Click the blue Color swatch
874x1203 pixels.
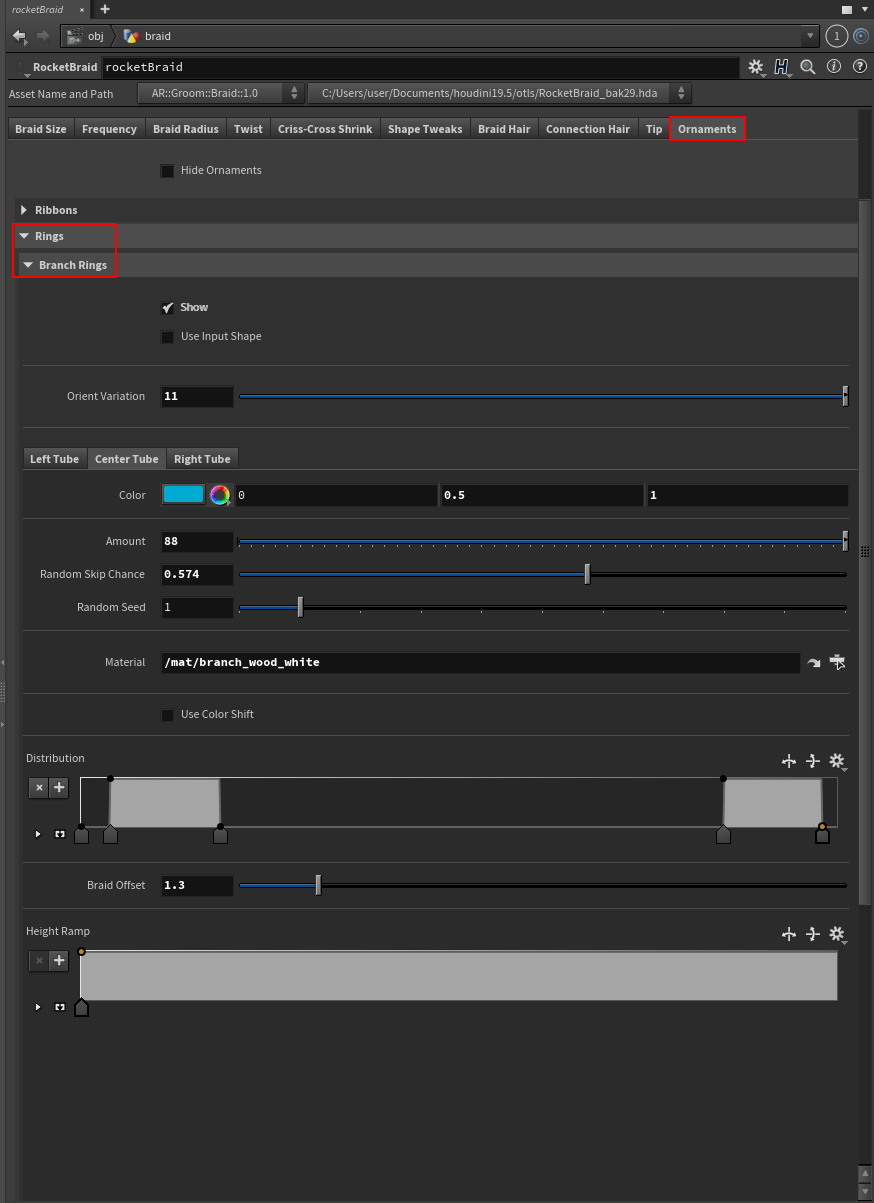183,495
